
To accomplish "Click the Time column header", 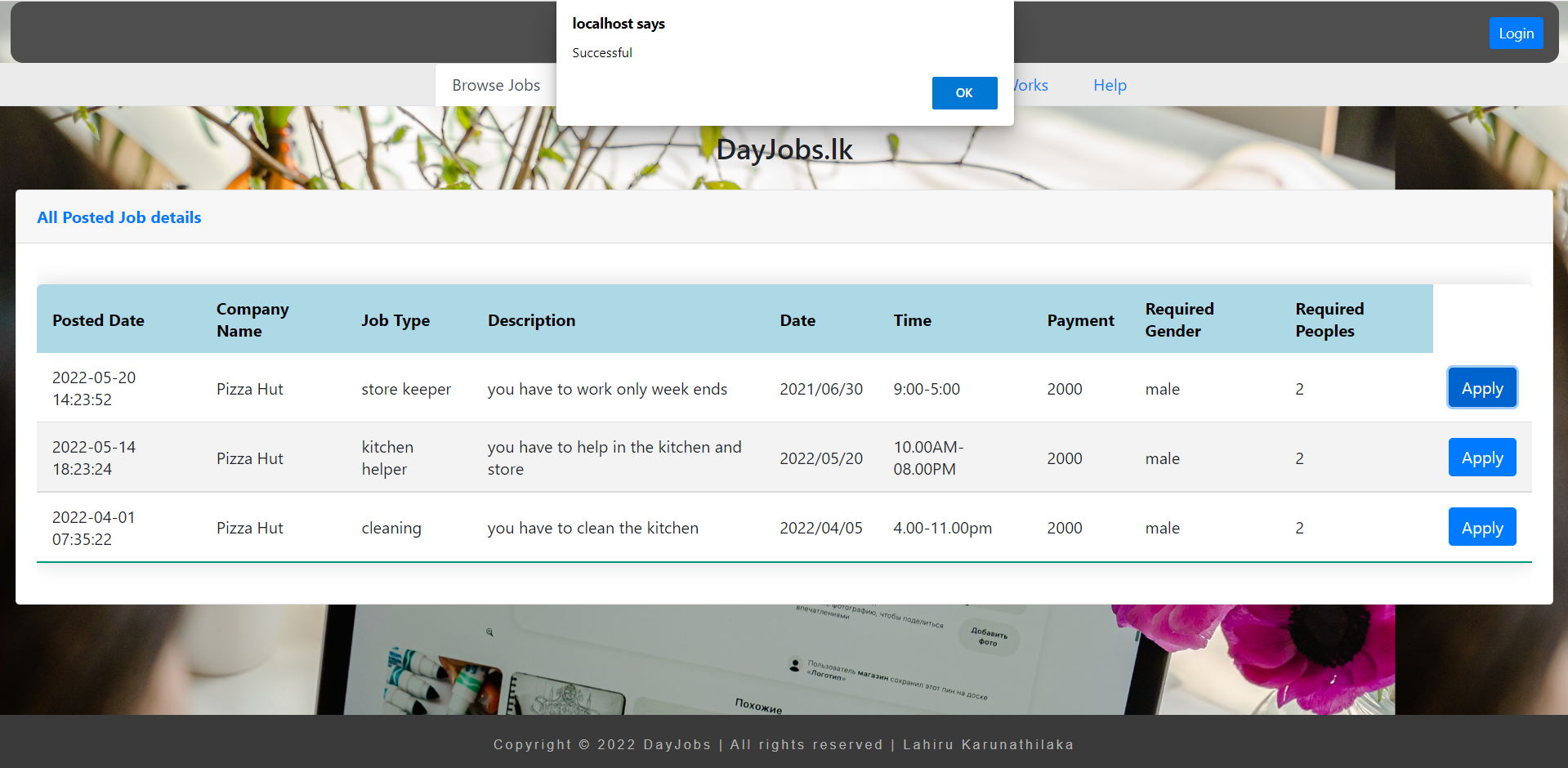I will coord(912,320).
